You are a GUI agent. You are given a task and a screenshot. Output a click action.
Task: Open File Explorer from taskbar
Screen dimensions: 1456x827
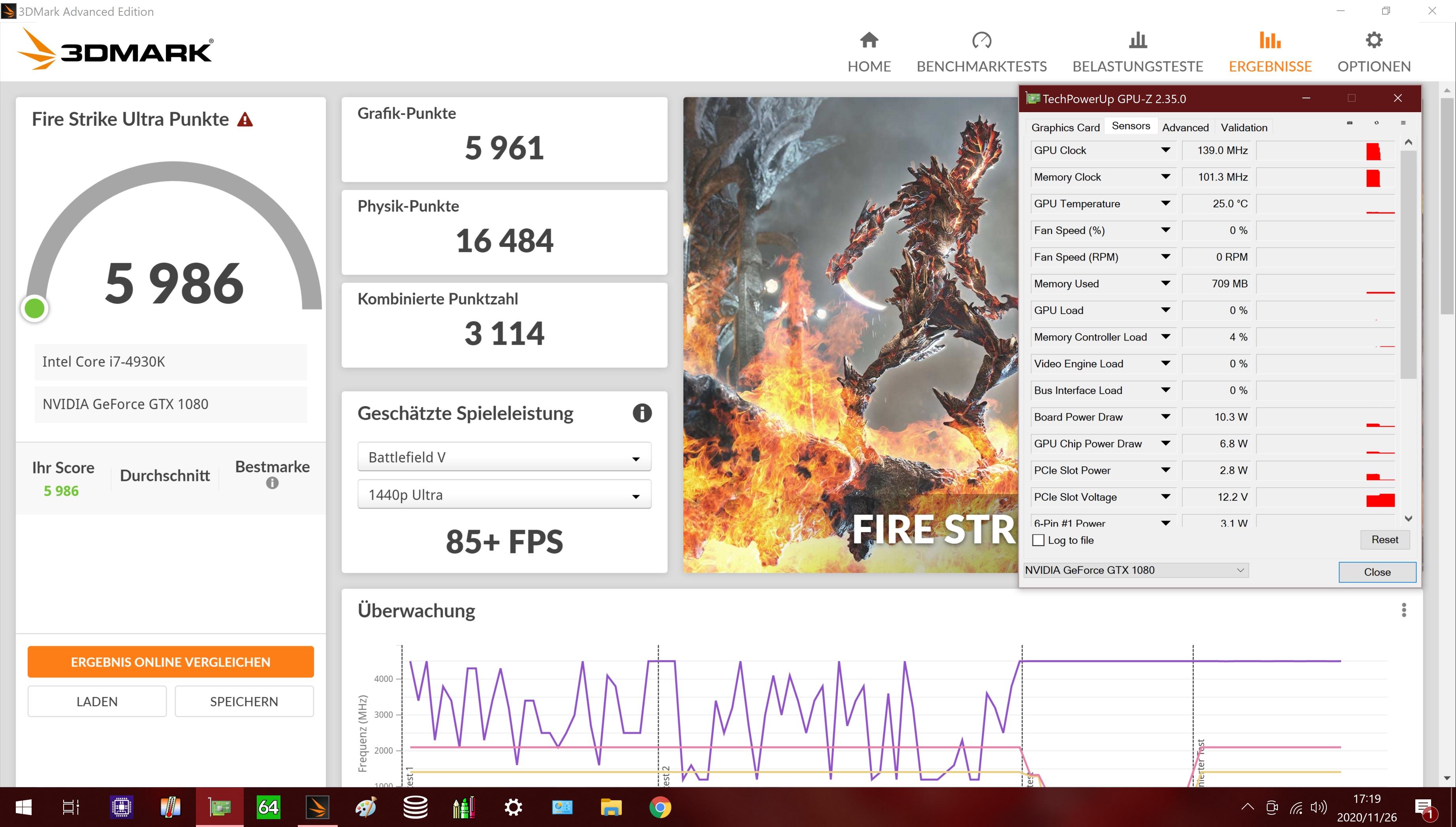pyautogui.click(x=611, y=807)
